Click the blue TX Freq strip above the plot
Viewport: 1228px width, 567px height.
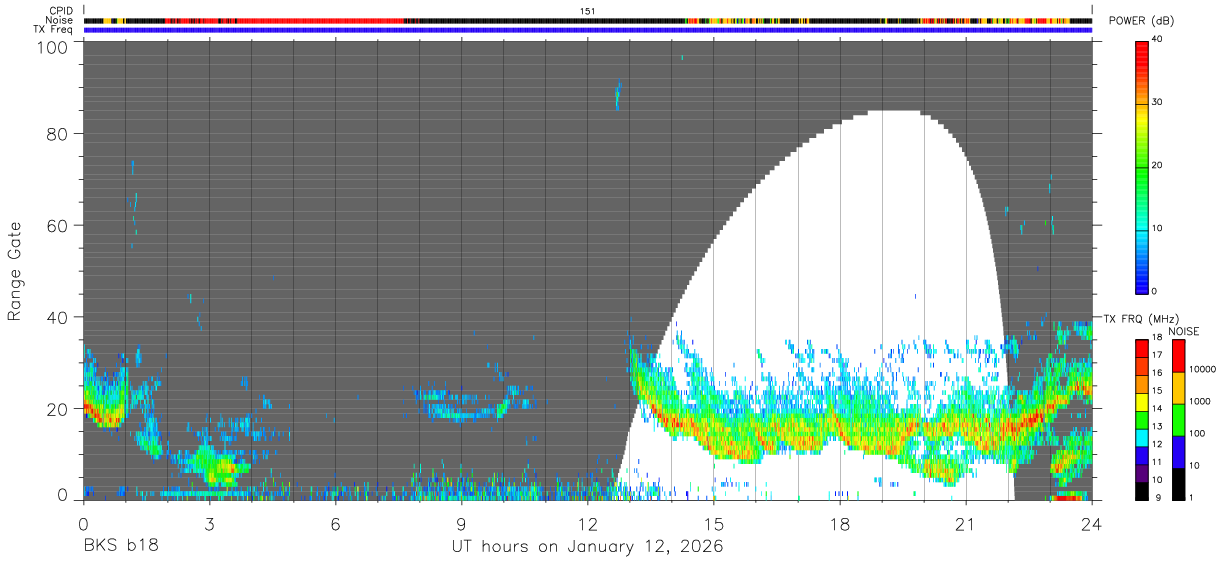click(588, 30)
